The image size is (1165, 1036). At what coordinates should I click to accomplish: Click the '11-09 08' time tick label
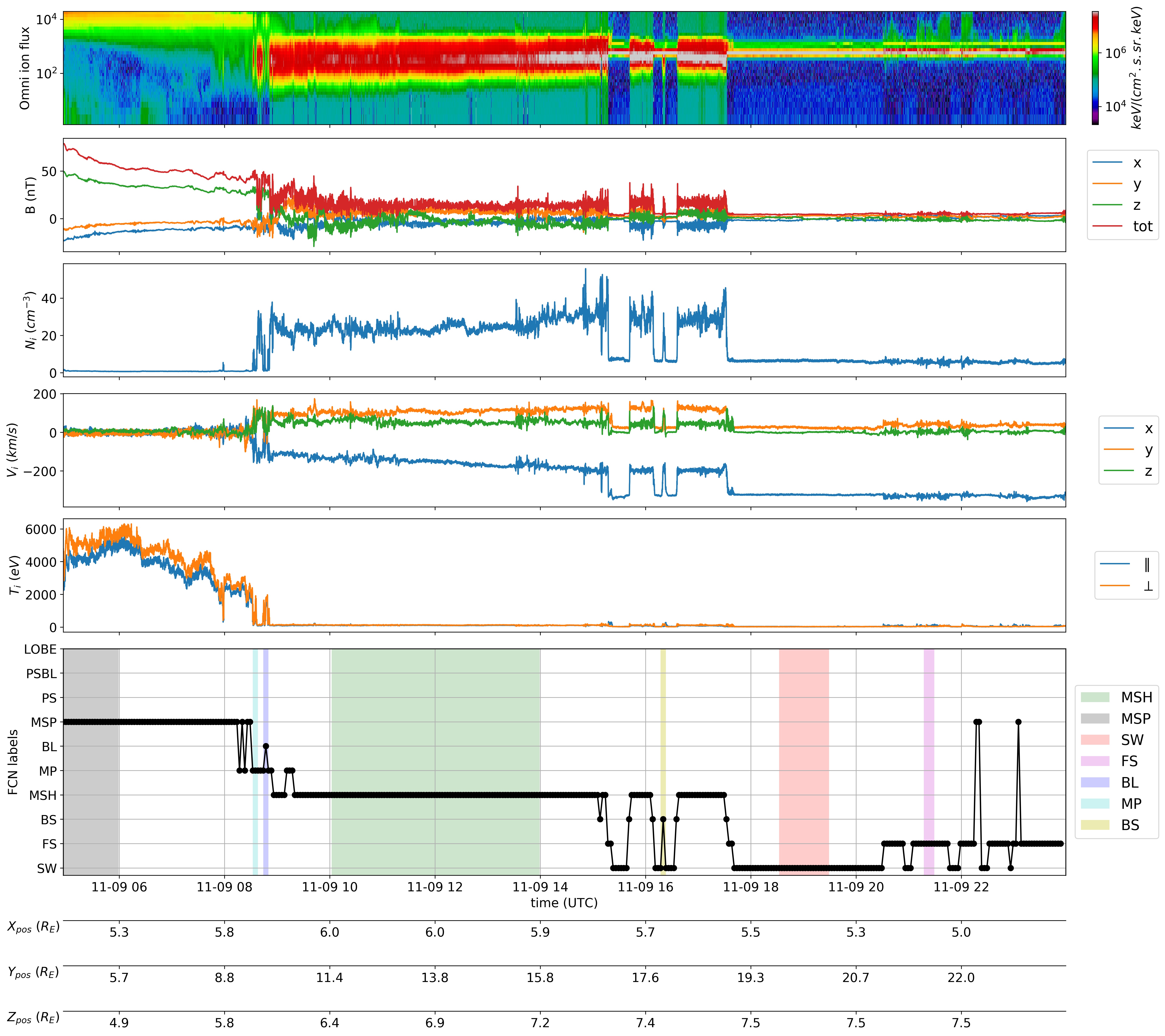tap(224, 887)
